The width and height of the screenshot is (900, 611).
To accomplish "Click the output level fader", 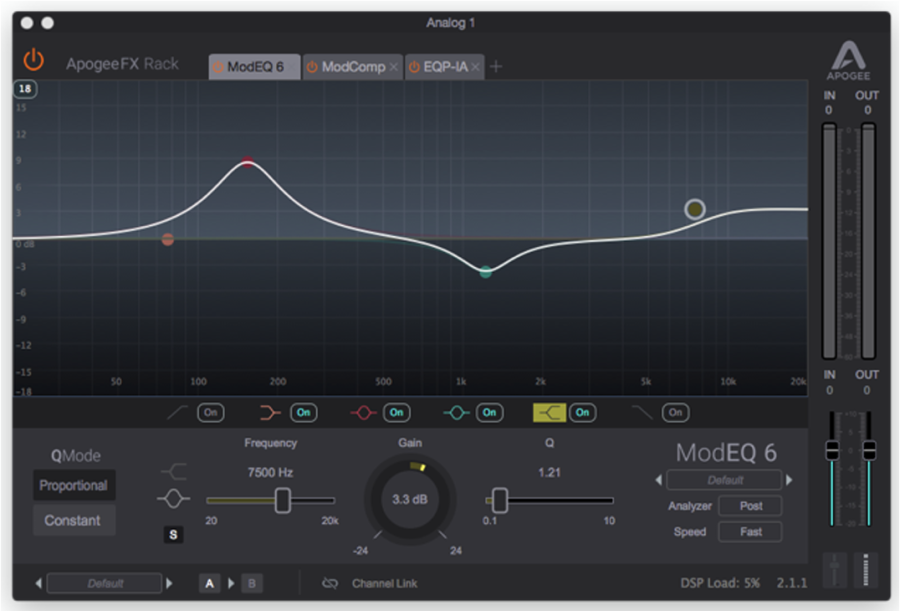I will click(870, 450).
